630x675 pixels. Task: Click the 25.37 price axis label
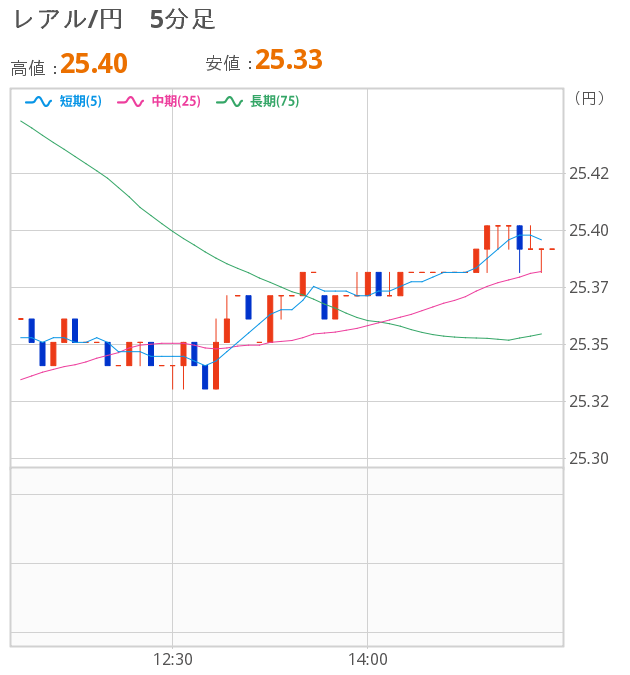pos(589,288)
